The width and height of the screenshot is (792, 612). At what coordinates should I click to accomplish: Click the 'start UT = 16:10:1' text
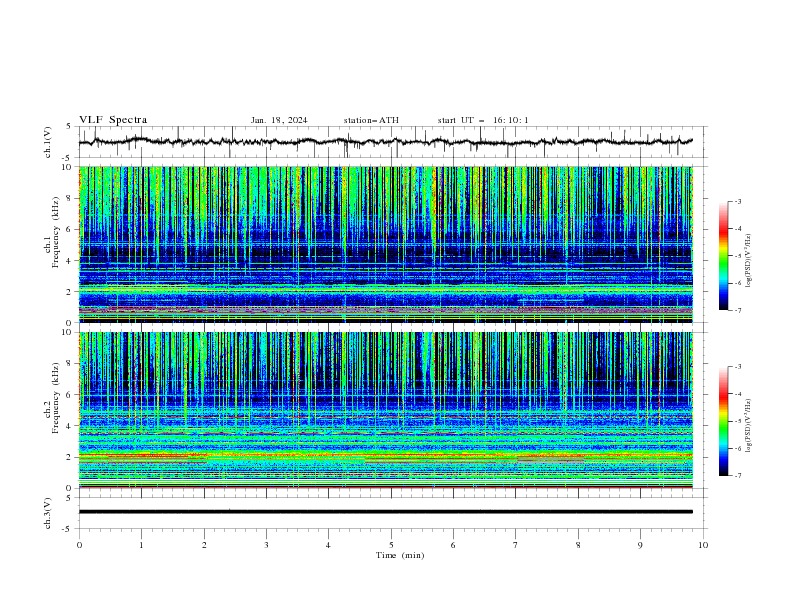483,120
